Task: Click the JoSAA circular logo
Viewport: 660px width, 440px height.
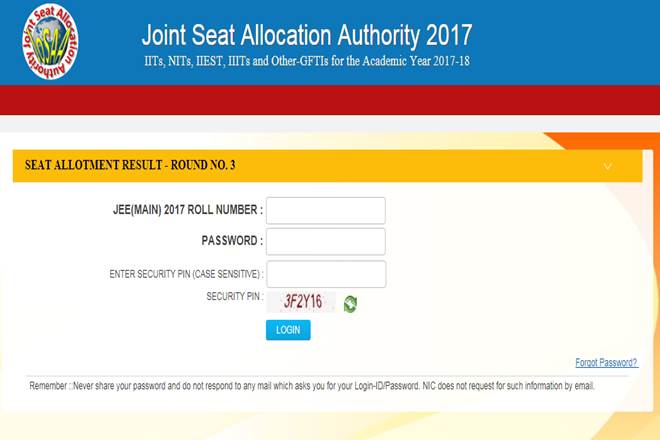Action: pyautogui.click(x=48, y=42)
